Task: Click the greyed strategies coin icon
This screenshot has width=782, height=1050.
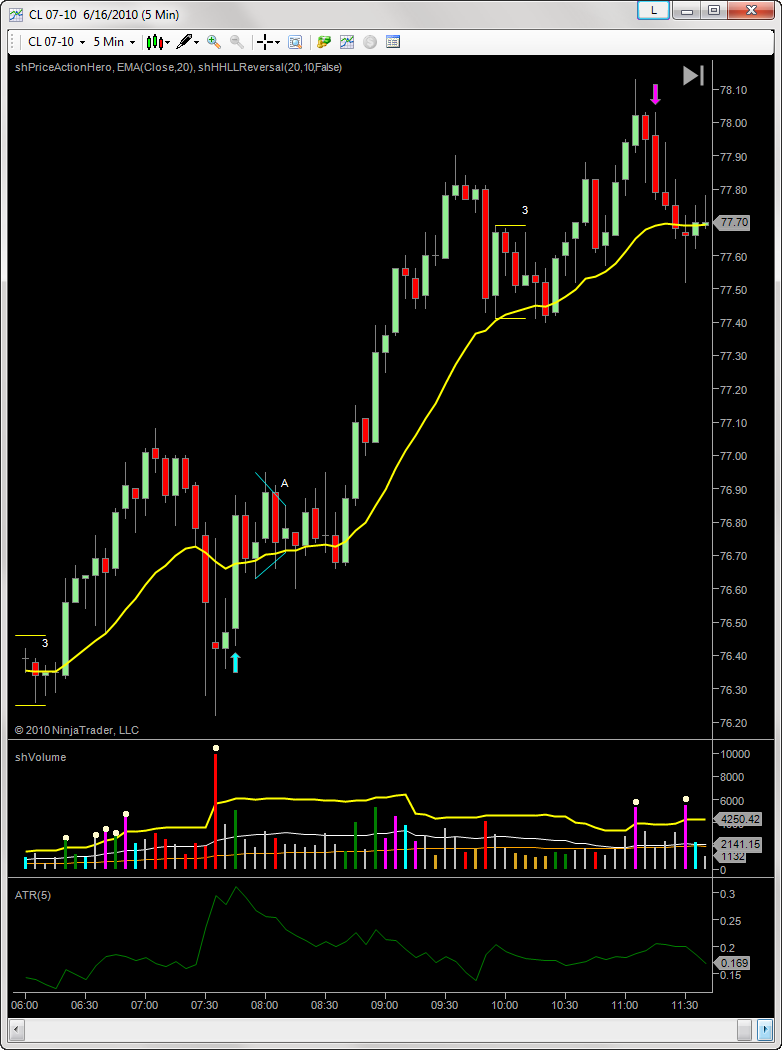Action: (x=370, y=42)
